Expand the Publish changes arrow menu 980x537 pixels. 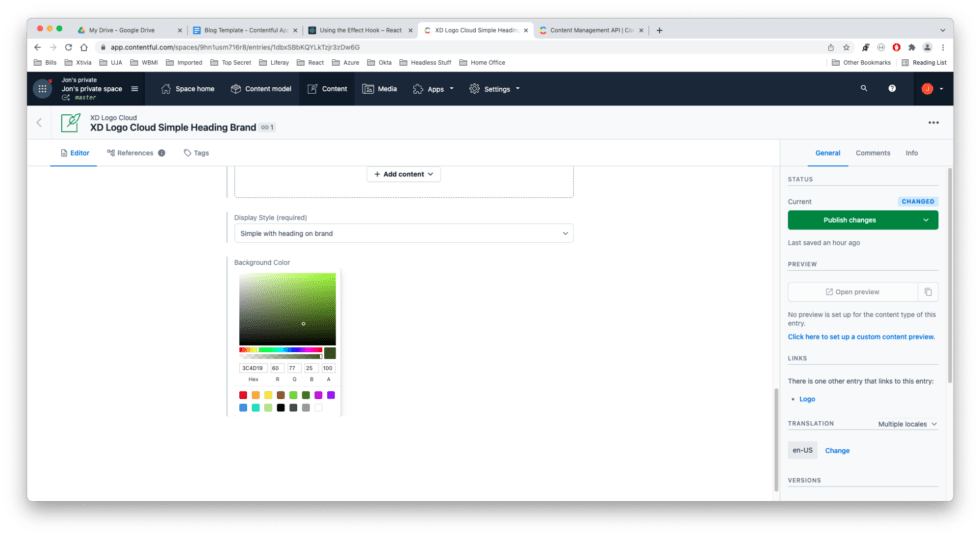coord(926,220)
